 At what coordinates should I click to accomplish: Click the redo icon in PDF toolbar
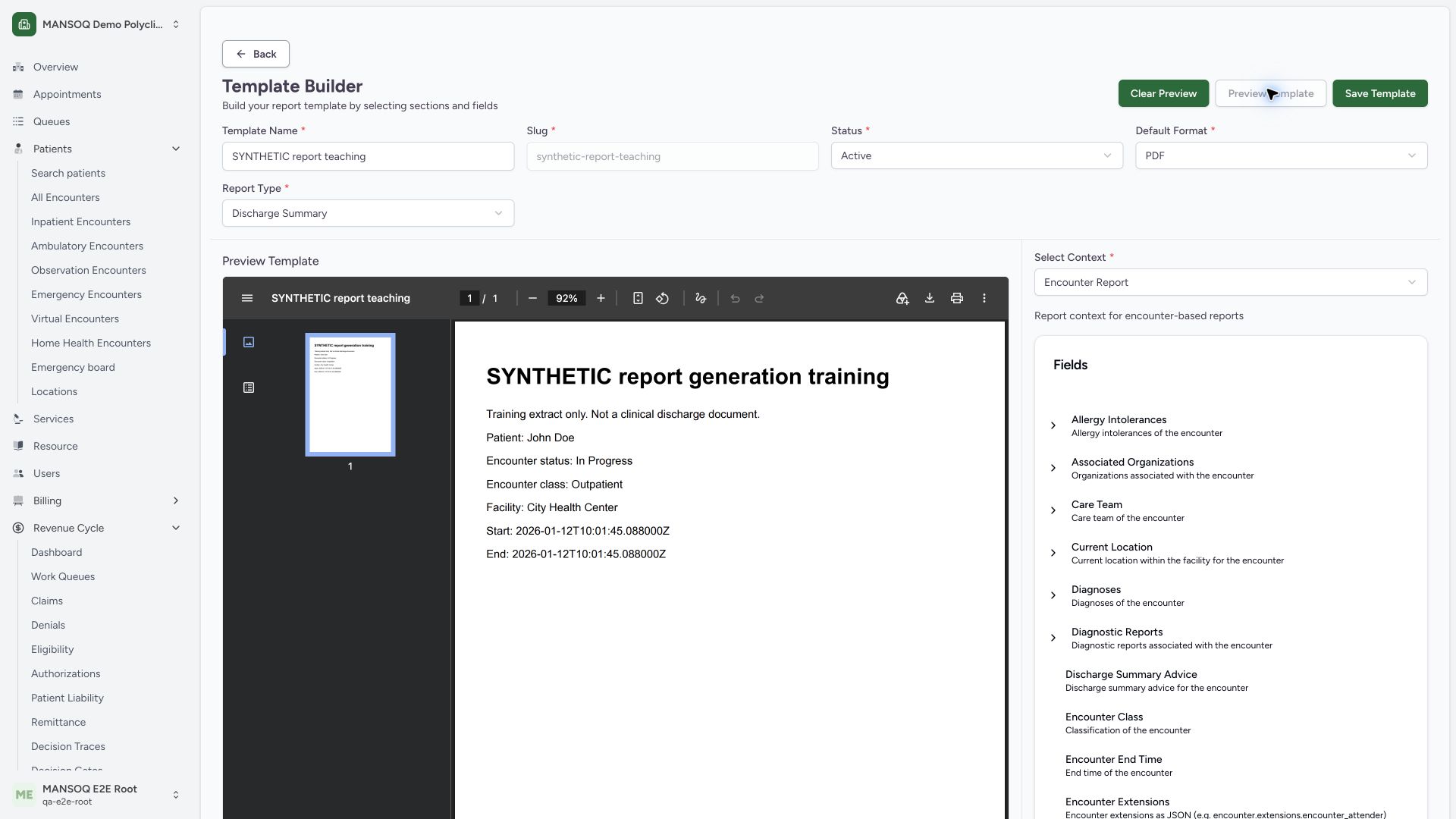[x=759, y=298]
